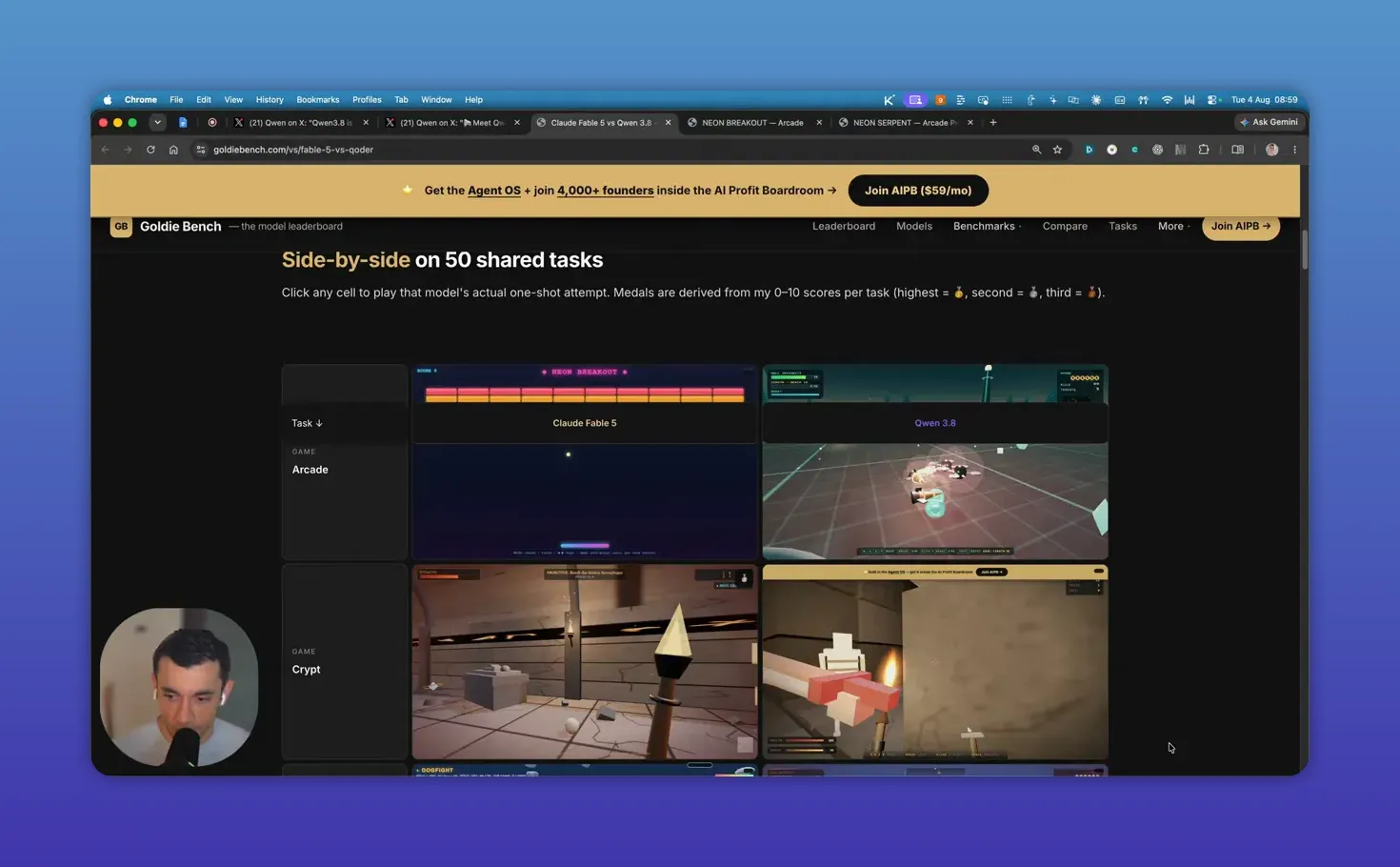
Task: Open the Compare nav link
Action: (1065, 226)
